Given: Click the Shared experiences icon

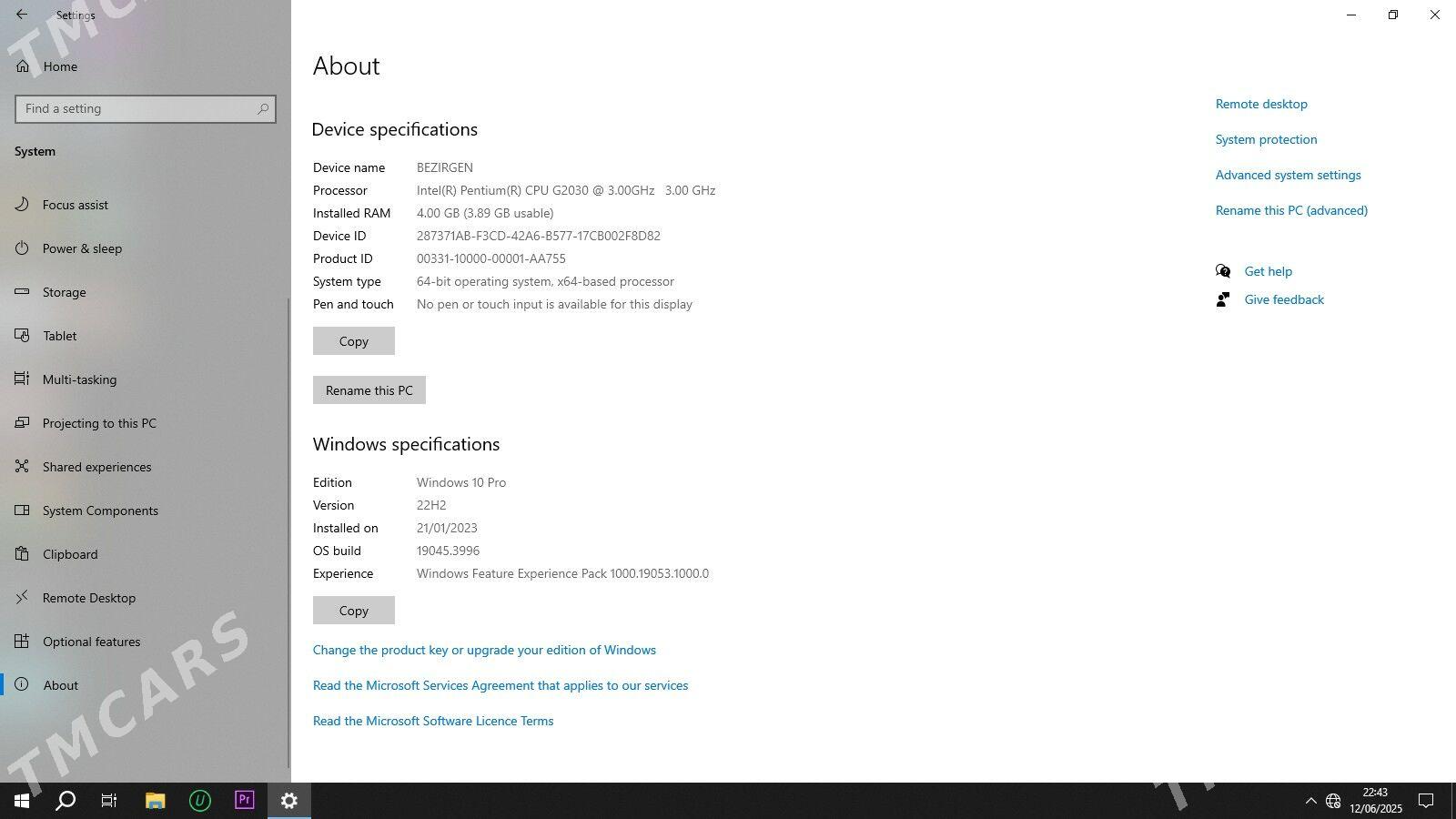Looking at the screenshot, I should 23,467.
